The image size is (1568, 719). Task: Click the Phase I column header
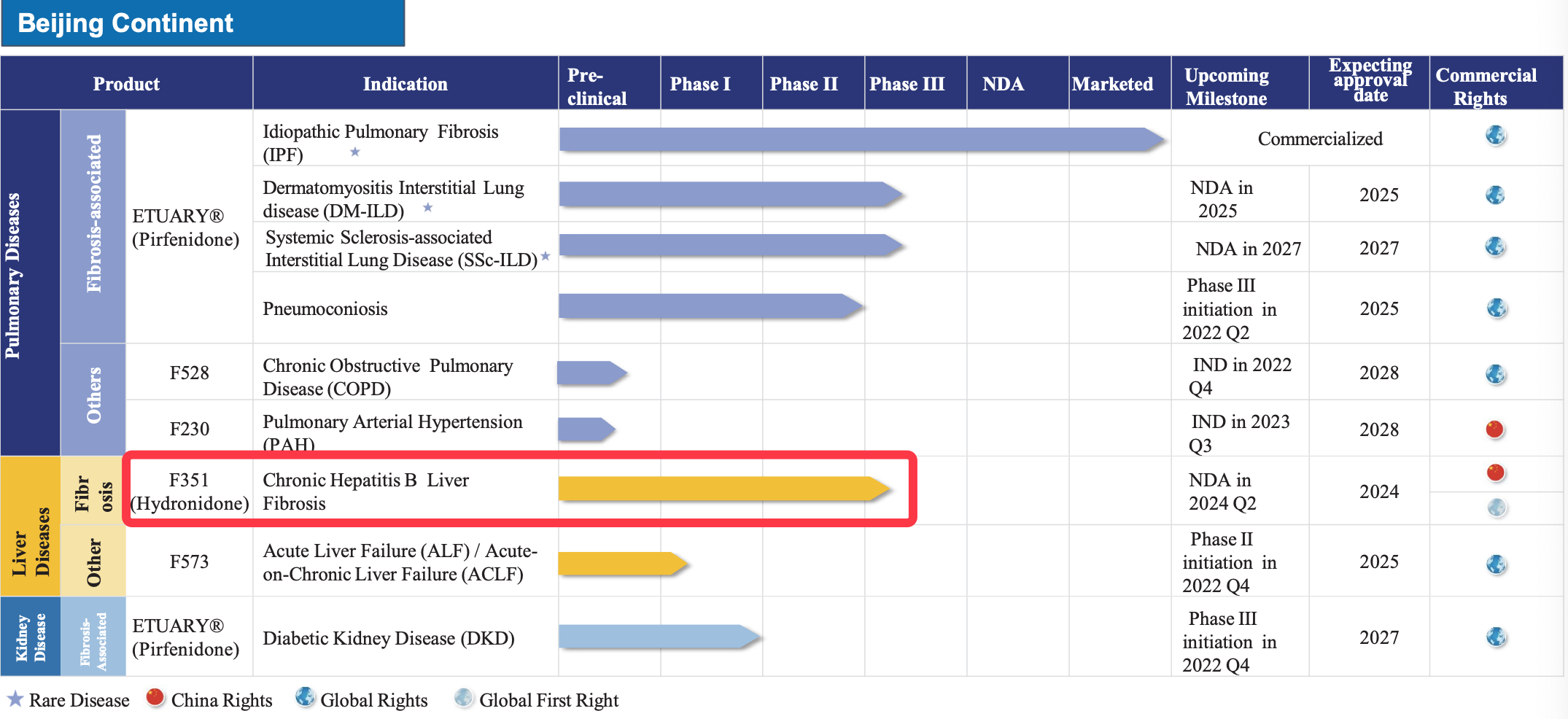712,83
